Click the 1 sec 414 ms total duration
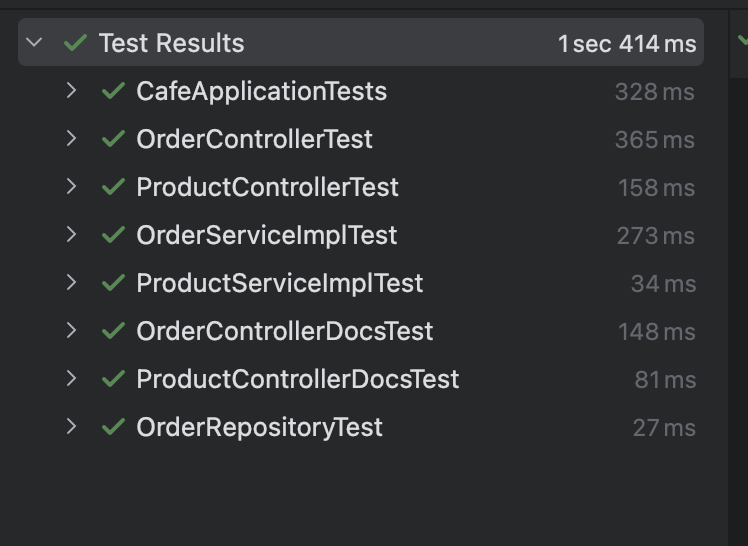 coord(627,44)
